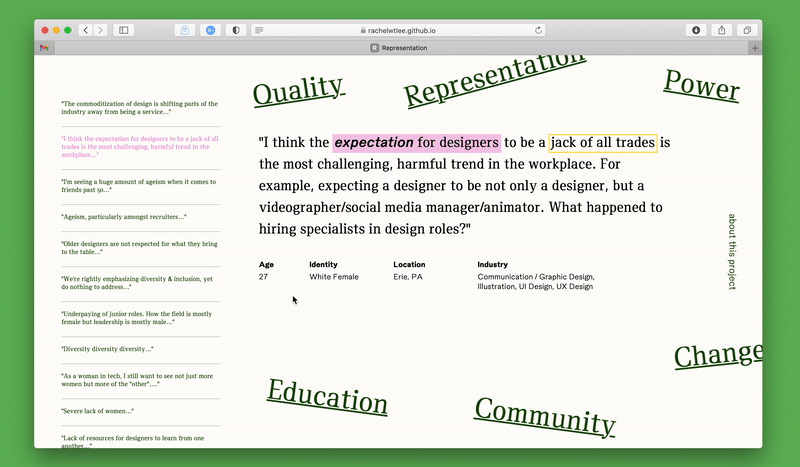Select quote 'Ageism, particularly amongst recruiters'
Image resolution: width=800 pixels, height=467 pixels.
click(x=124, y=216)
